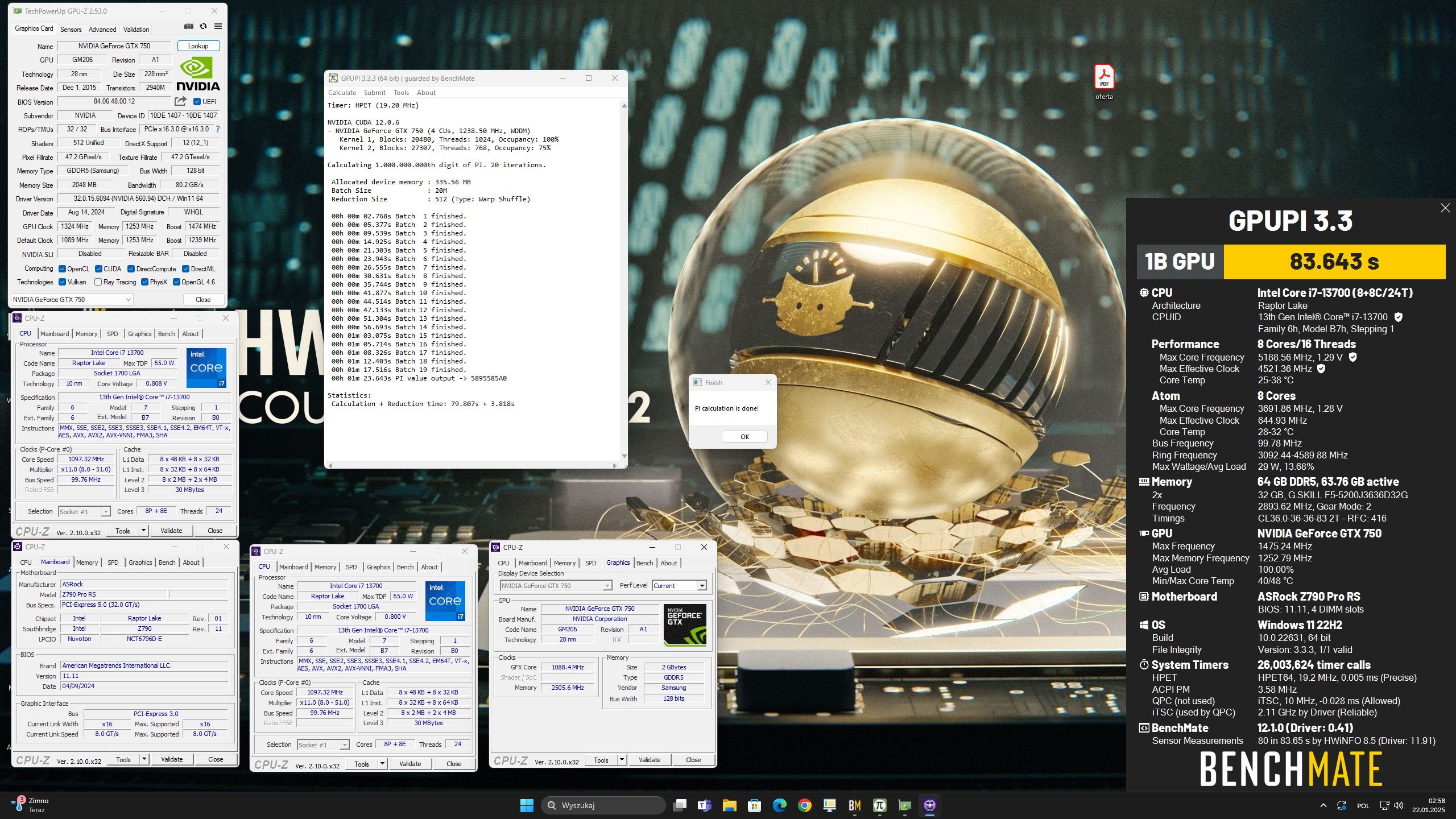Switch to the Advanced tab in GPU-Z
Image resolution: width=1456 pixels, height=819 pixels.
tap(102, 29)
